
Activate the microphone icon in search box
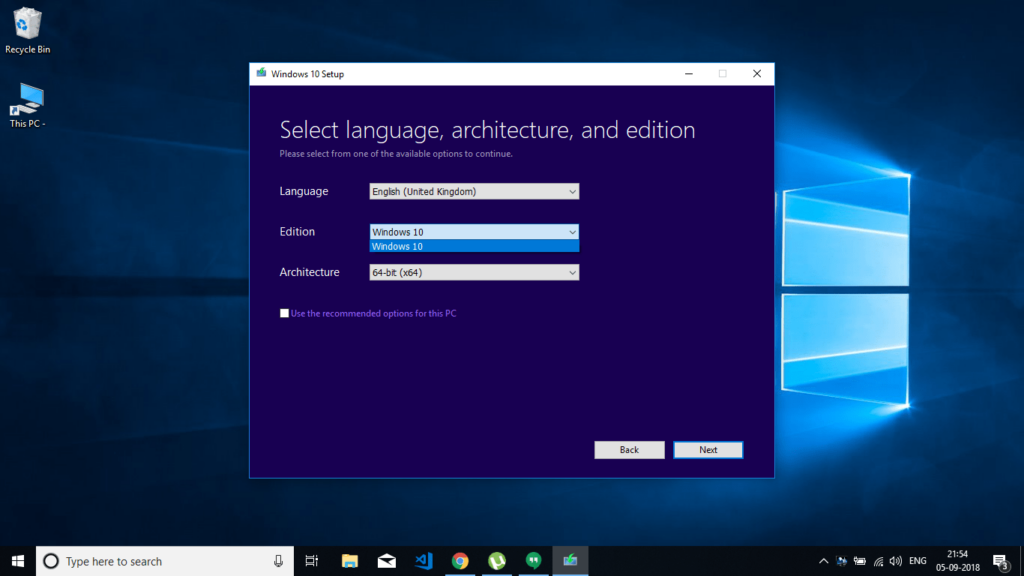click(278, 561)
